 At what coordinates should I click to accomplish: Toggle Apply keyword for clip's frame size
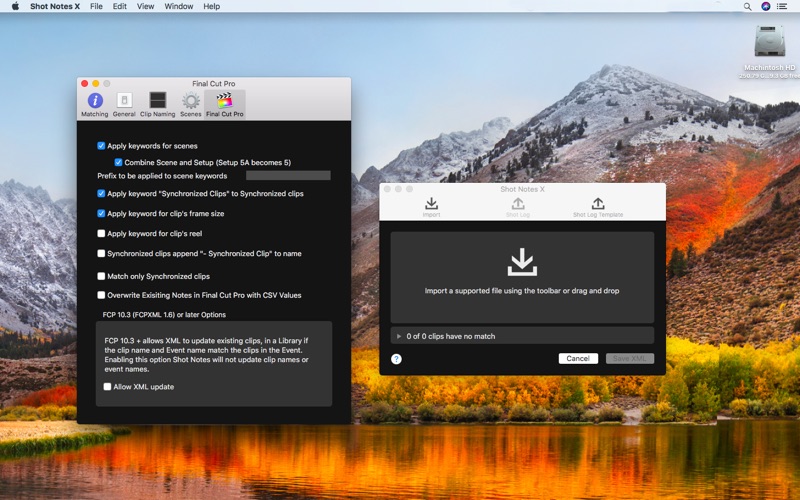pyautogui.click(x=101, y=214)
